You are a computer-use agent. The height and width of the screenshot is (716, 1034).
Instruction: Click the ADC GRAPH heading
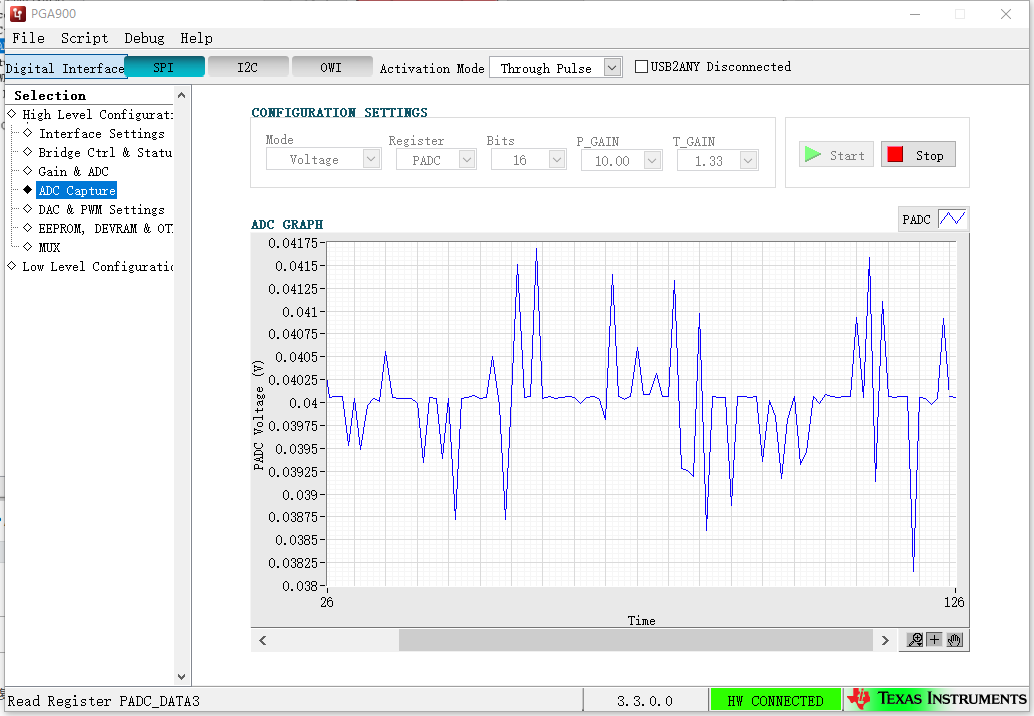tap(288, 225)
